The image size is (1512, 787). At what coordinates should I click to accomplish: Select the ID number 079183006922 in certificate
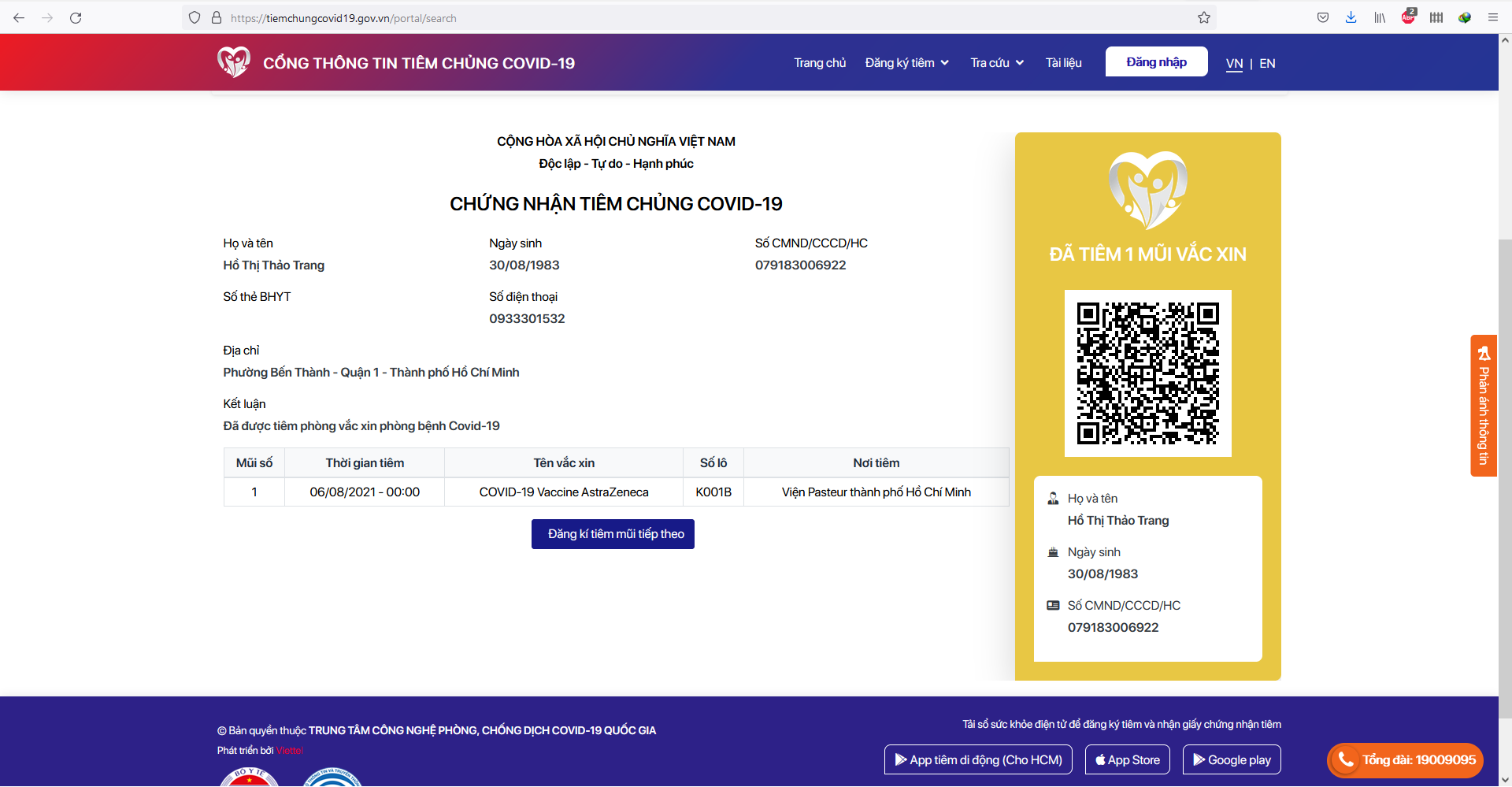pos(800,265)
